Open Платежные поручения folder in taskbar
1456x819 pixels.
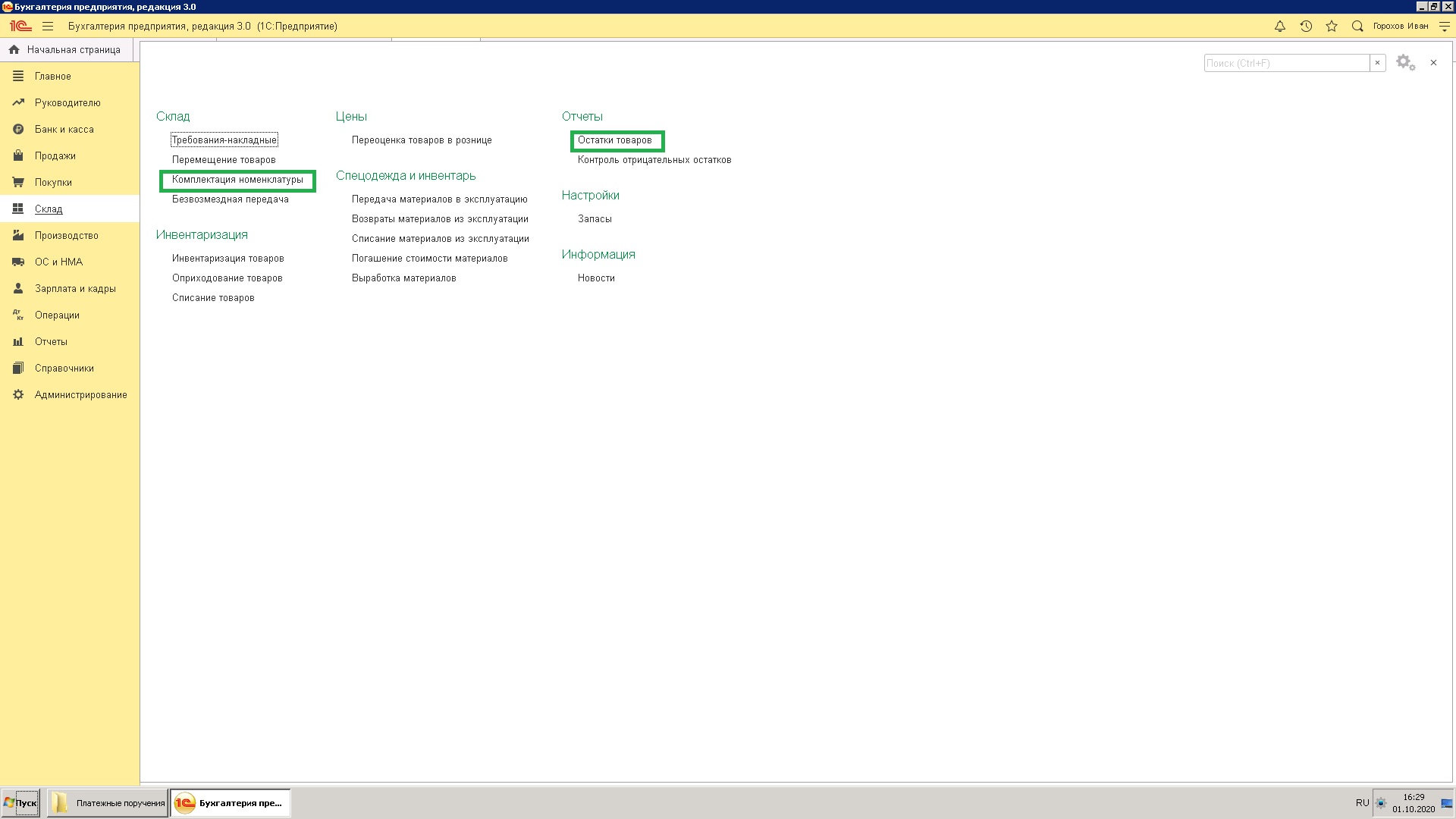coord(108,803)
